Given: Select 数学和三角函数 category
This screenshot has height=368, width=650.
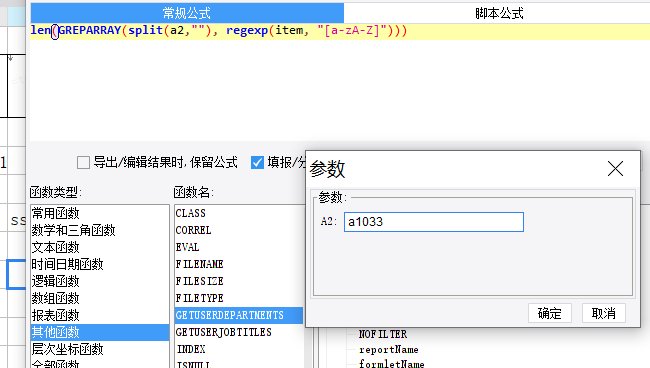Looking at the screenshot, I should click(99, 230).
